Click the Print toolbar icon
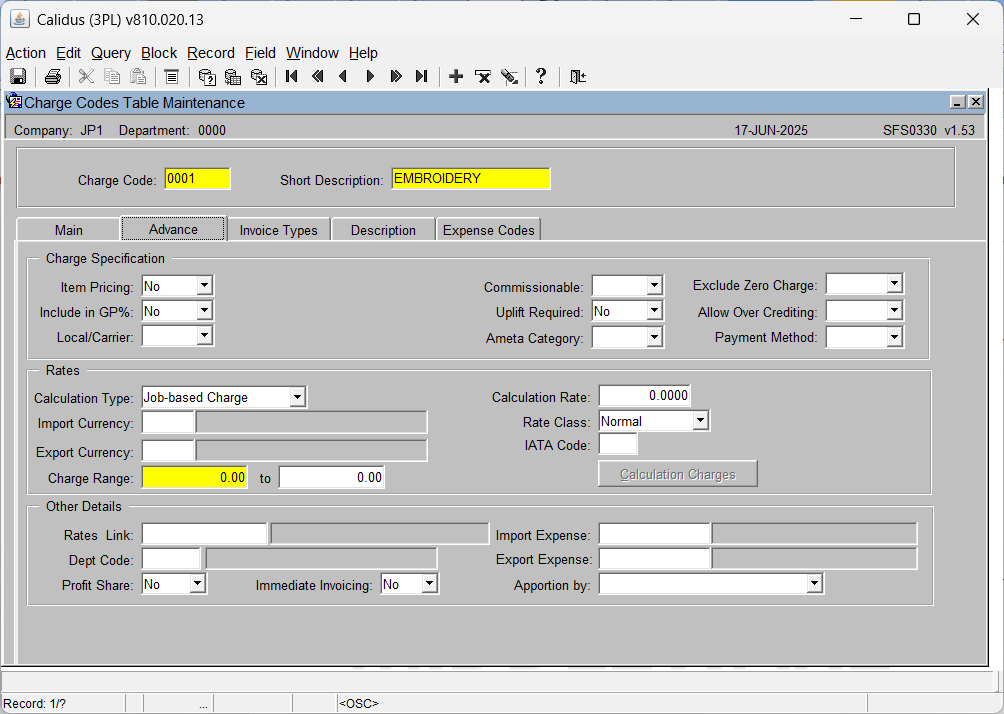Viewport: 1004px width, 714px height. click(53, 77)
